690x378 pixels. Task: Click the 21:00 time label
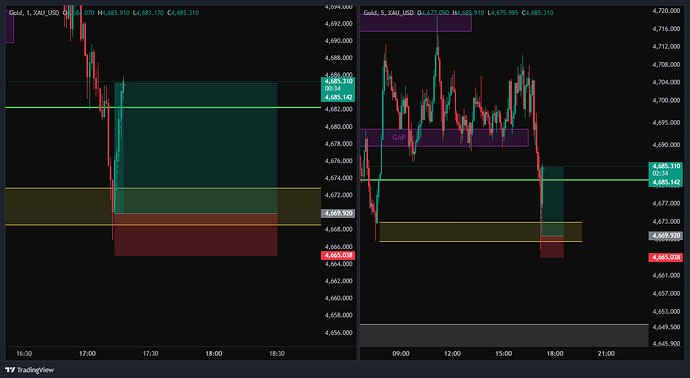(x=606, y=353)
